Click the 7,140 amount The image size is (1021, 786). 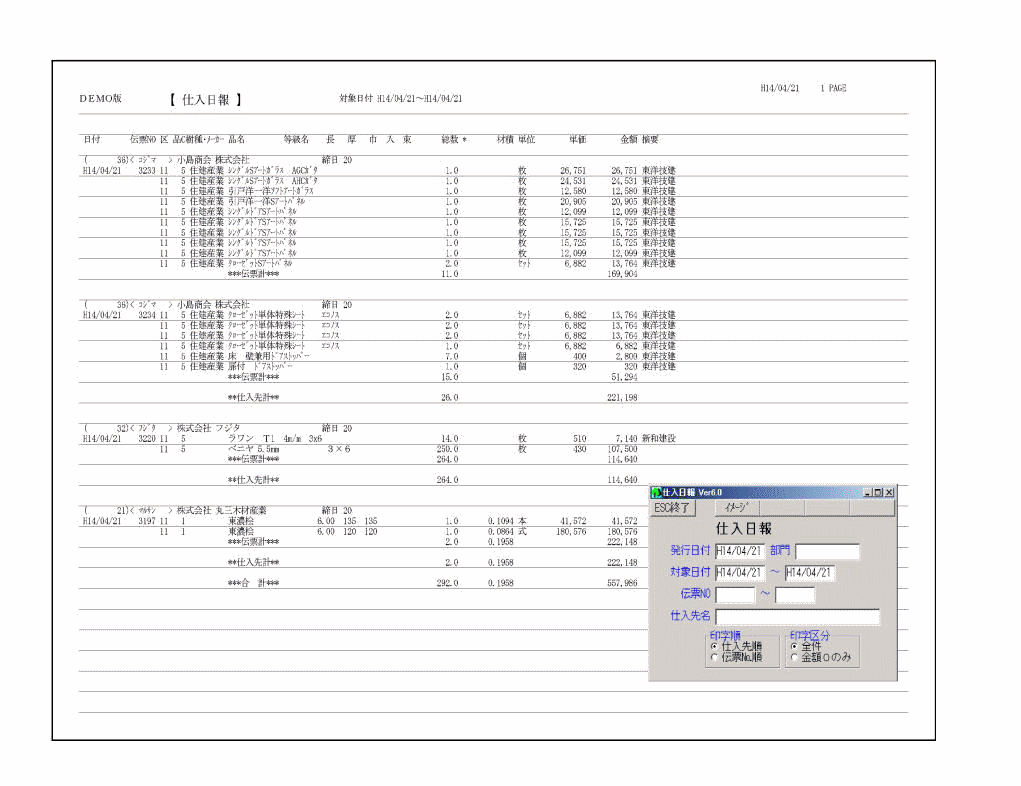626,439
